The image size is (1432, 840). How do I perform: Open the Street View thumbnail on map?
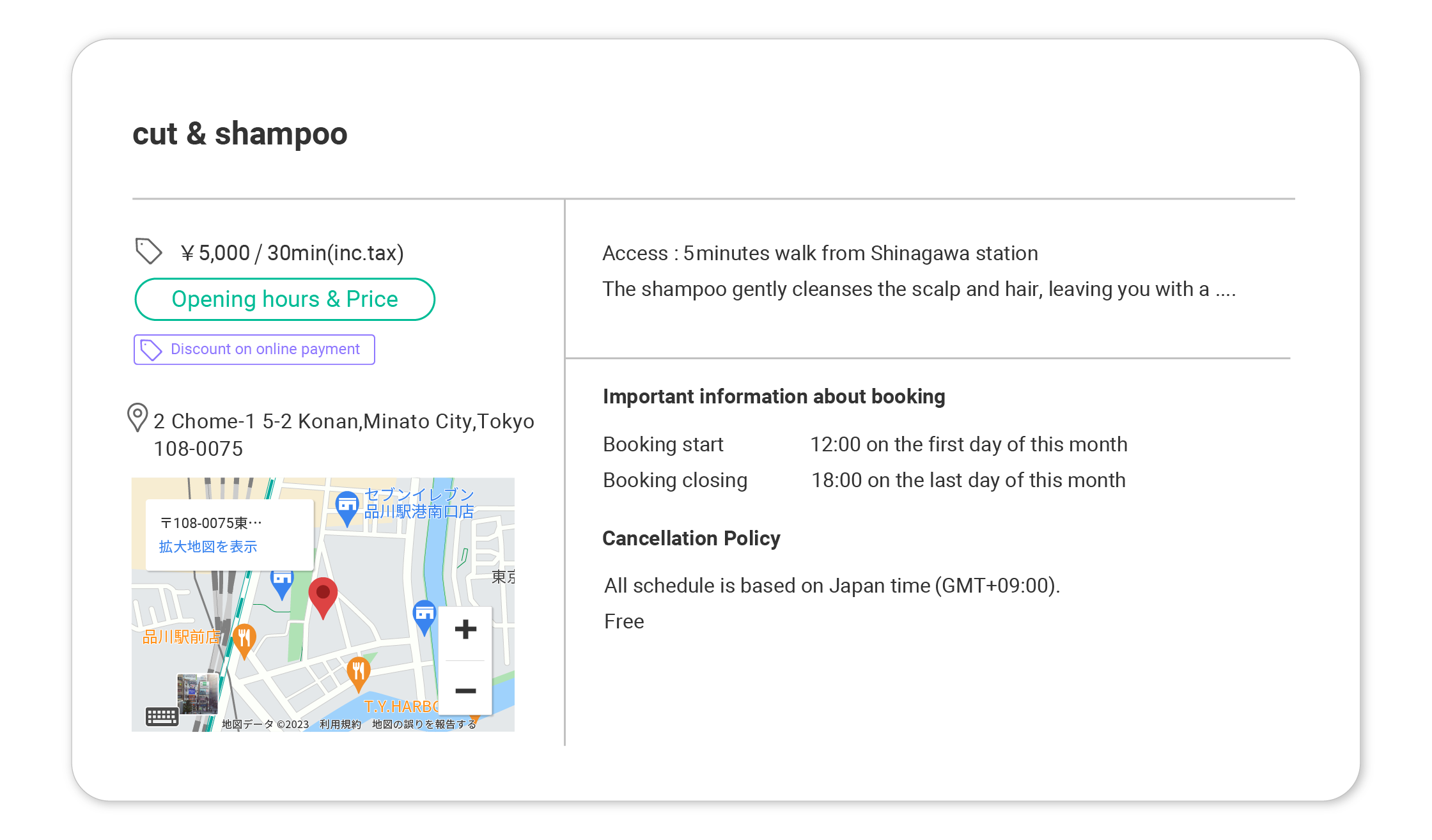tap(198, 693)
